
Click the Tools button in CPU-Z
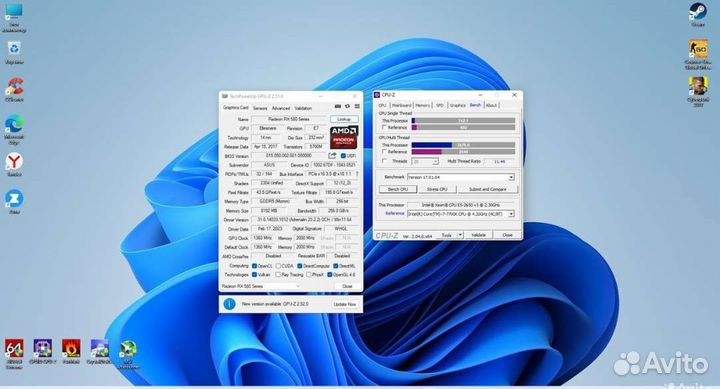[x=447, y=235]
